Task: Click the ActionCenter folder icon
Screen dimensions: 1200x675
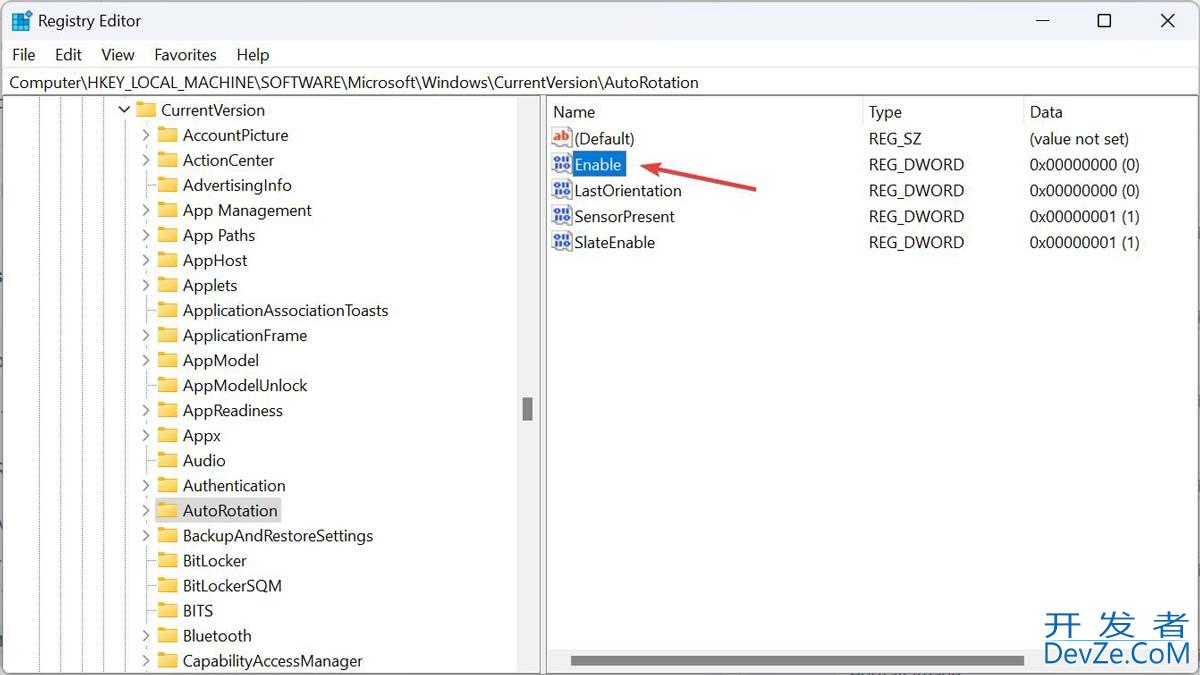Action: [x=167, y=160]
